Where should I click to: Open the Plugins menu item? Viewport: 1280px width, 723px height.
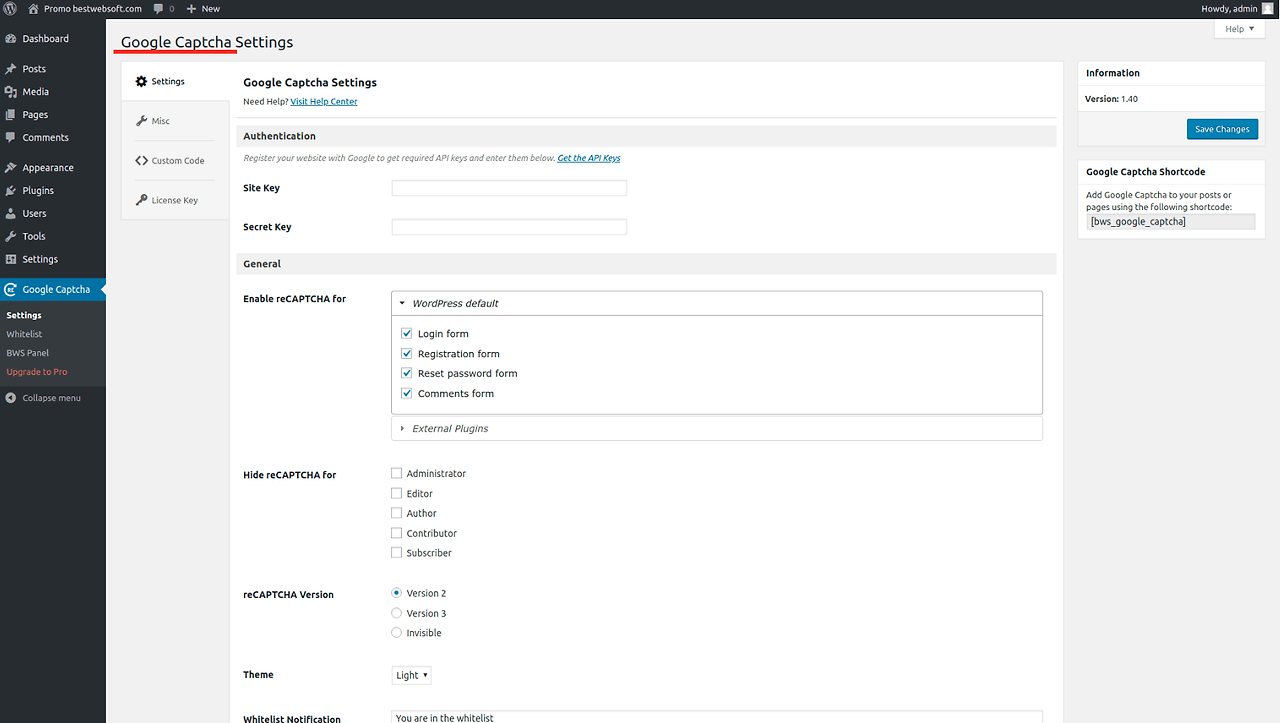click(x=53, y=191)
